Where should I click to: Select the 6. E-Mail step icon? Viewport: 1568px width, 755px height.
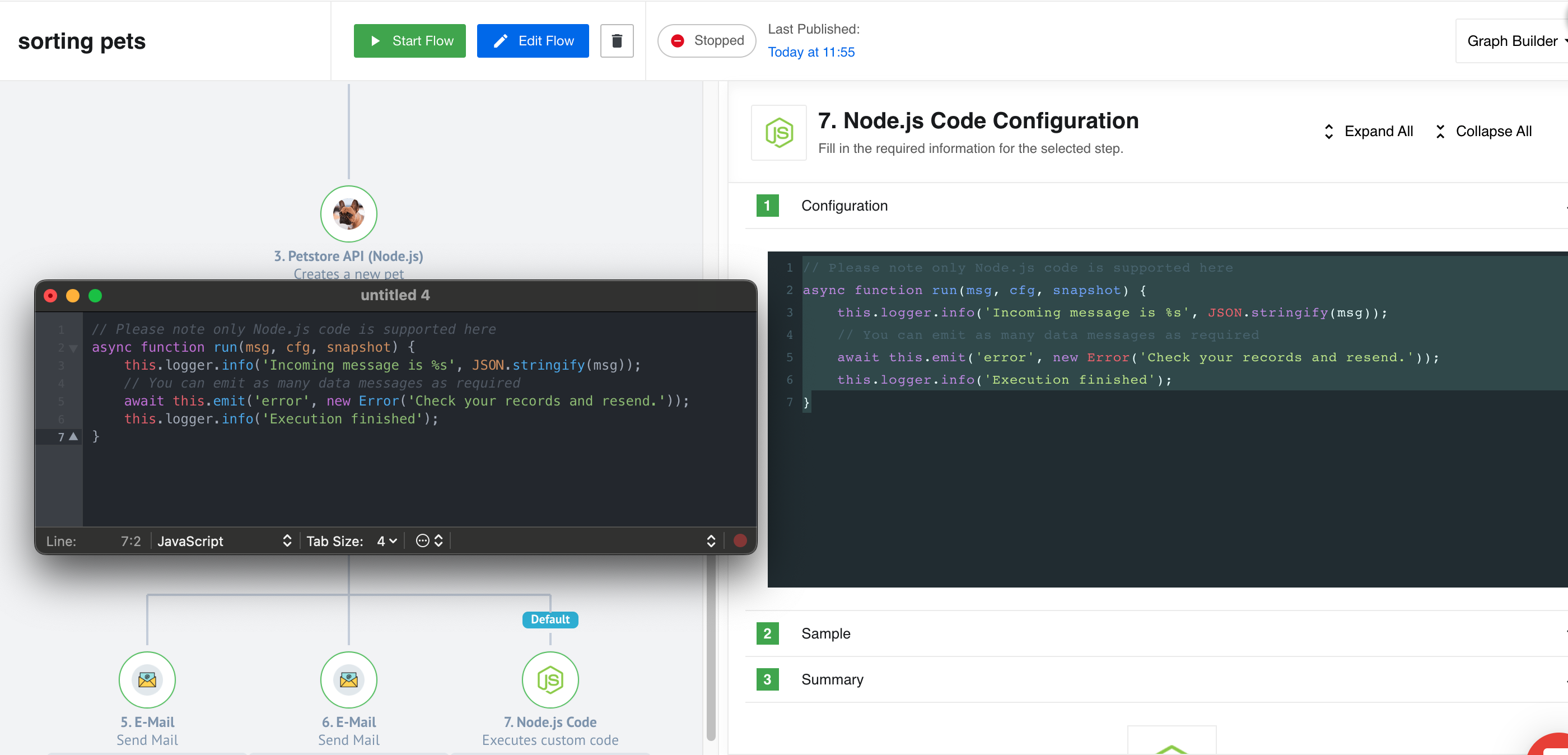(x=349, y=679)
